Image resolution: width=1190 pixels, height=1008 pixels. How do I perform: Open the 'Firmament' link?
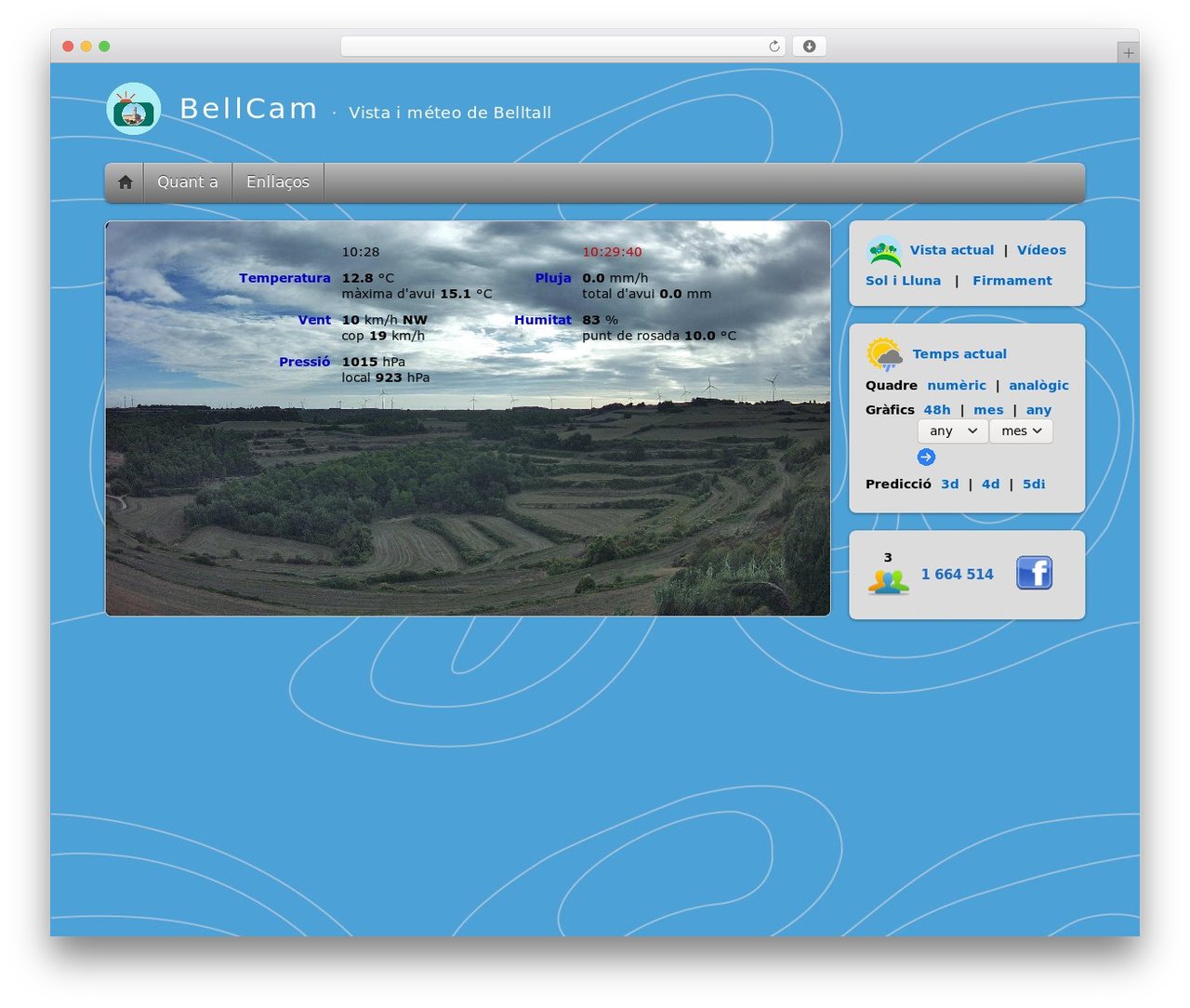tap(1012, 281)
